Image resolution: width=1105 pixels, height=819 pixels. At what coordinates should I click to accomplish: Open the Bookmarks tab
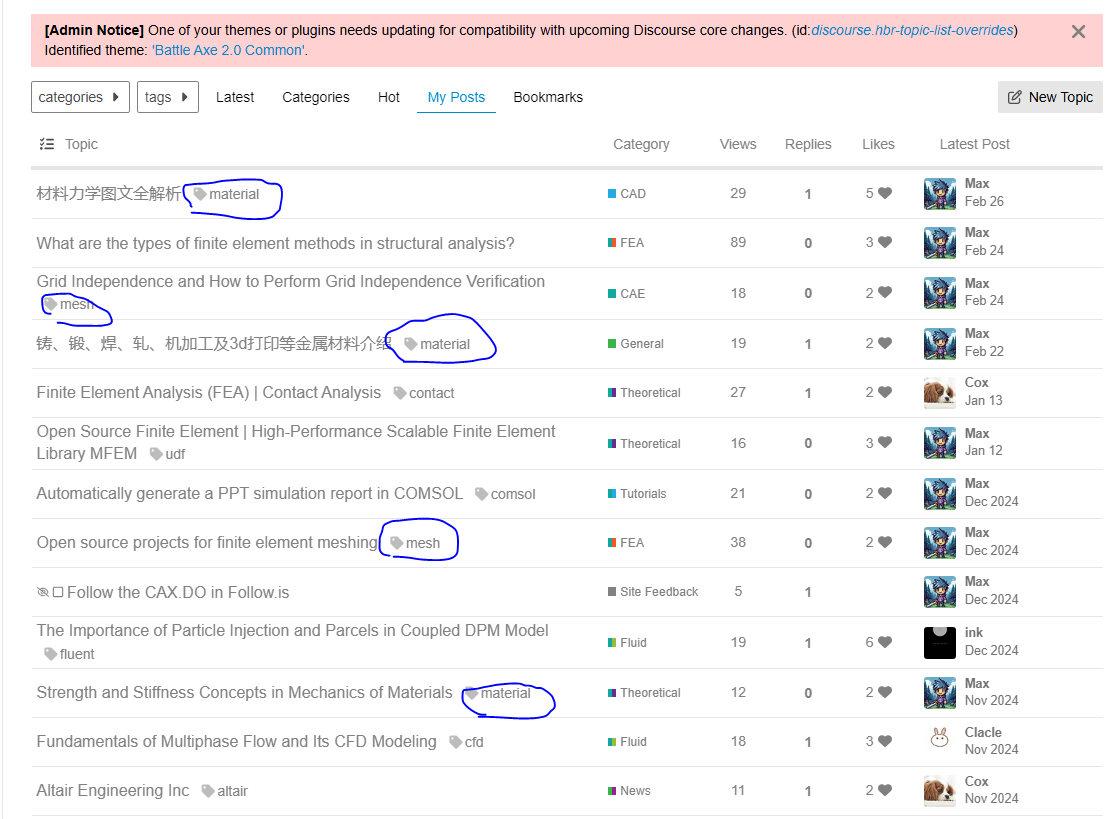coord(548,97)
